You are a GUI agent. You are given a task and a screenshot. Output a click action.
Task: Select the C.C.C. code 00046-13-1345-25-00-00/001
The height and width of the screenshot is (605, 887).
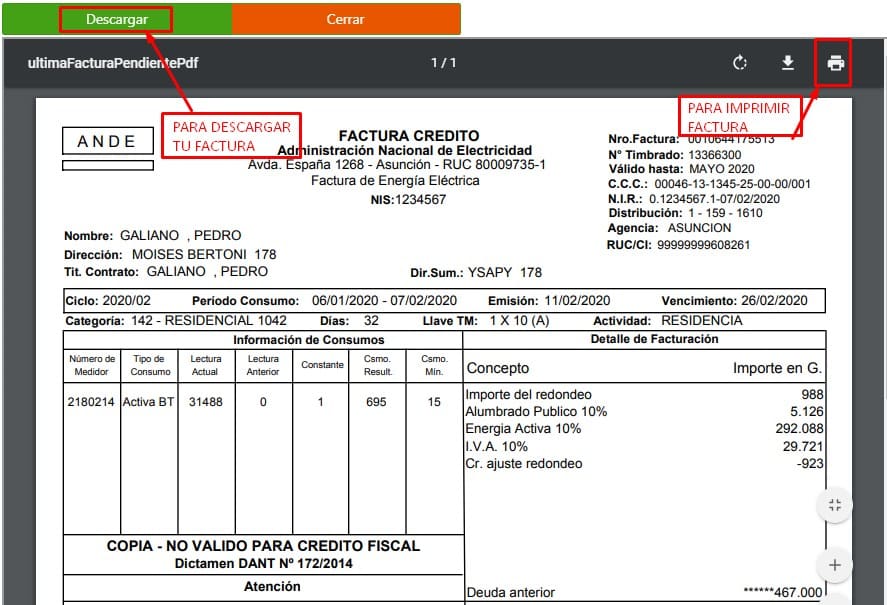pyautogui.click(x=733, y=184)
